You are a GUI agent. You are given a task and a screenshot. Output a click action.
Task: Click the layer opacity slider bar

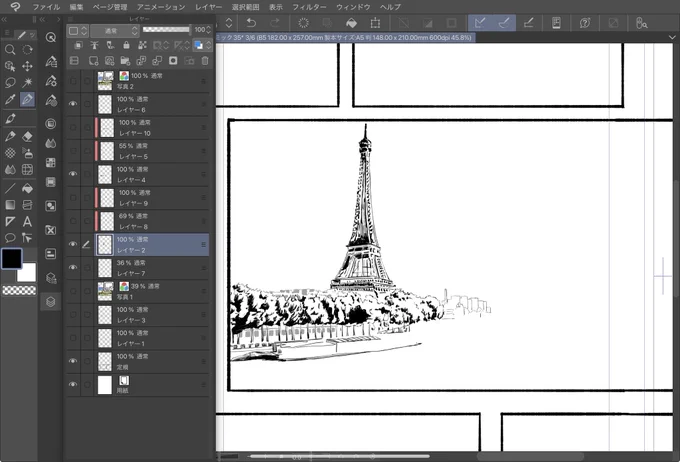pyautogui.click(x=166, y=29)
